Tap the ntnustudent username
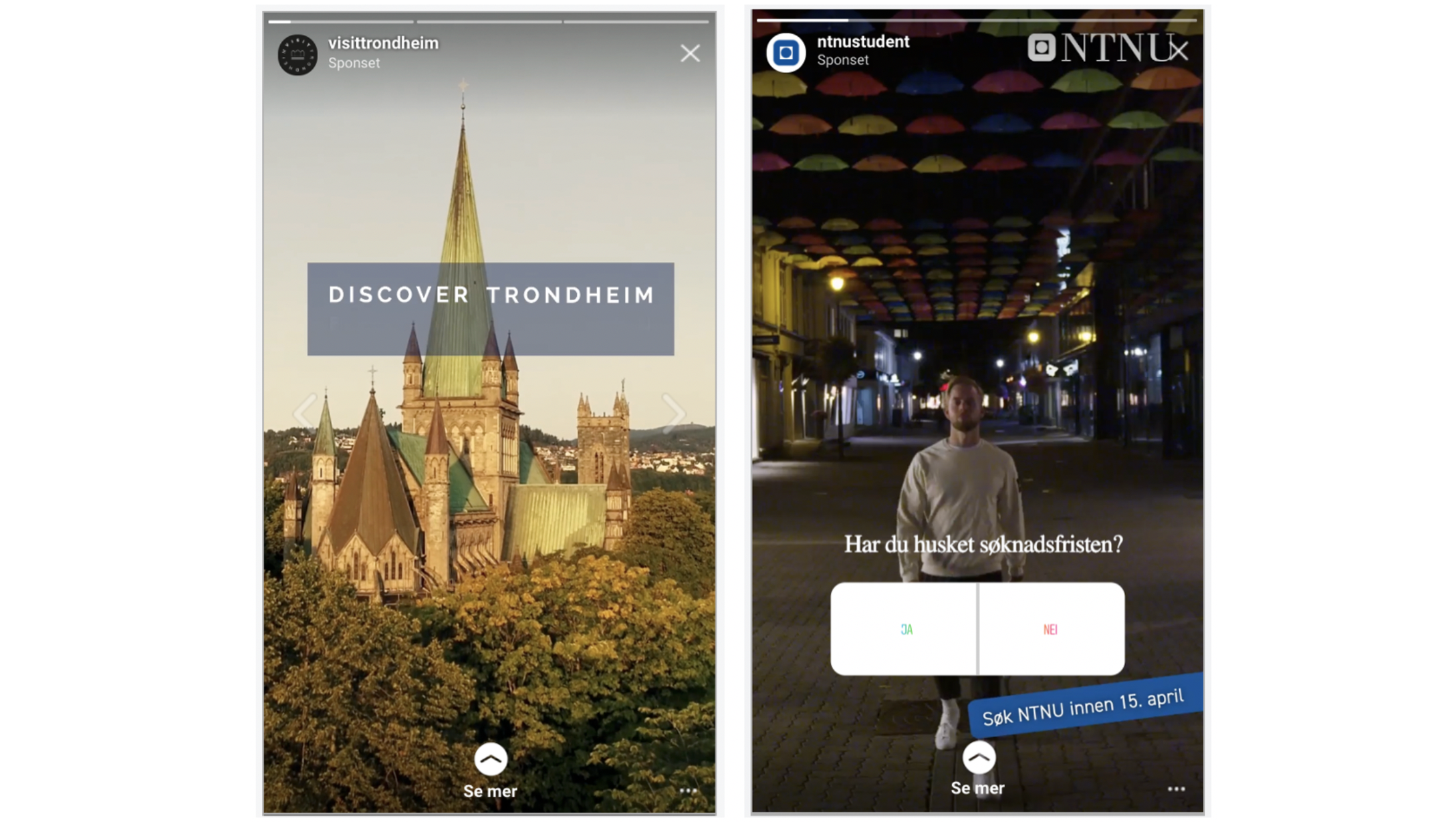This screenshot has height=822, width=1456. [x=863, y=41]
